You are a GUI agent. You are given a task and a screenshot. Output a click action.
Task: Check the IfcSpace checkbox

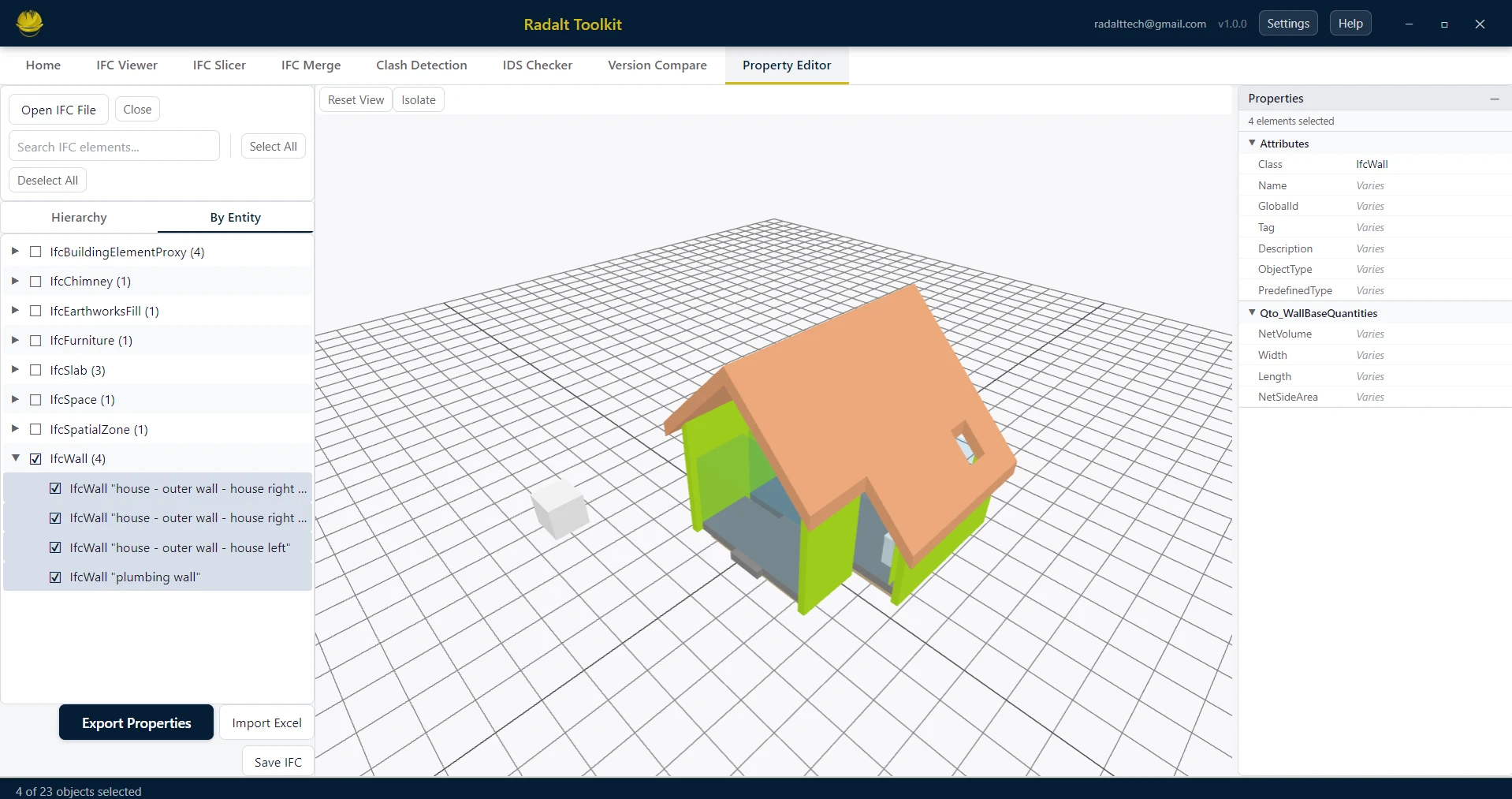(x=35, y=399)
